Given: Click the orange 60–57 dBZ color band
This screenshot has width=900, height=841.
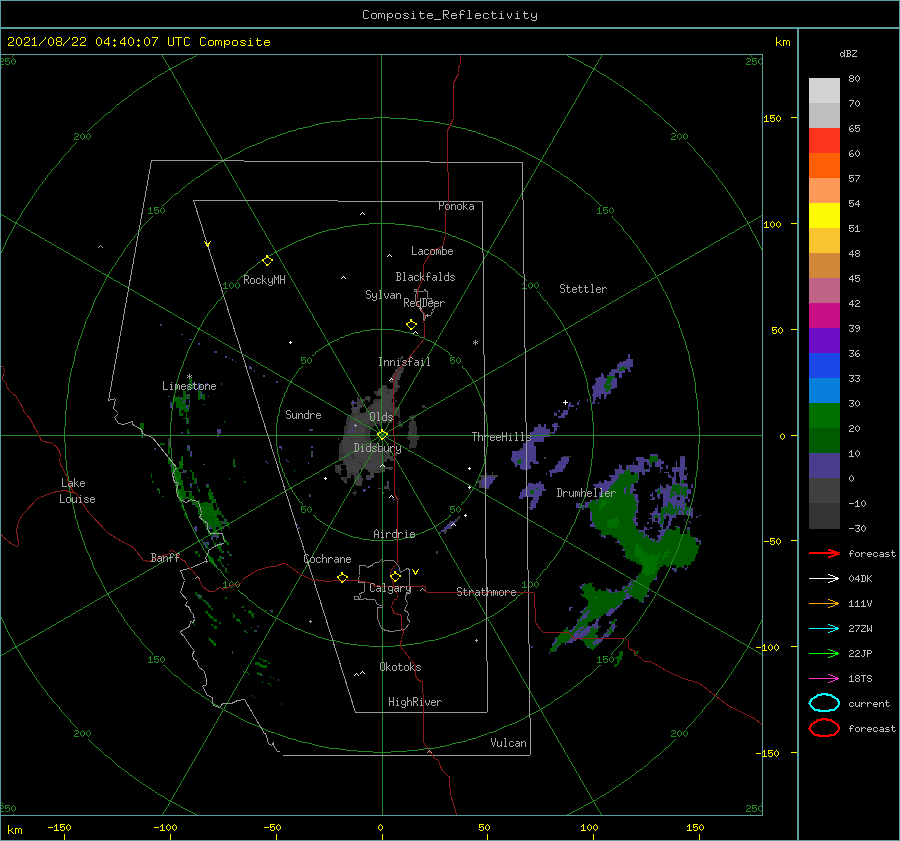Looking at the screenshot, I should [824, 165].
